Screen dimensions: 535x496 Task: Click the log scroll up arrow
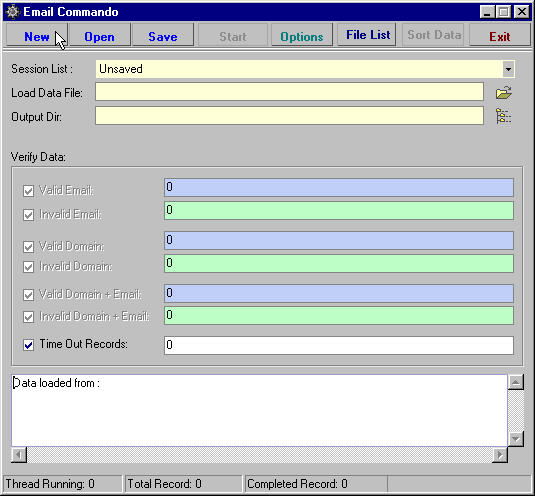tap(516, 382)
